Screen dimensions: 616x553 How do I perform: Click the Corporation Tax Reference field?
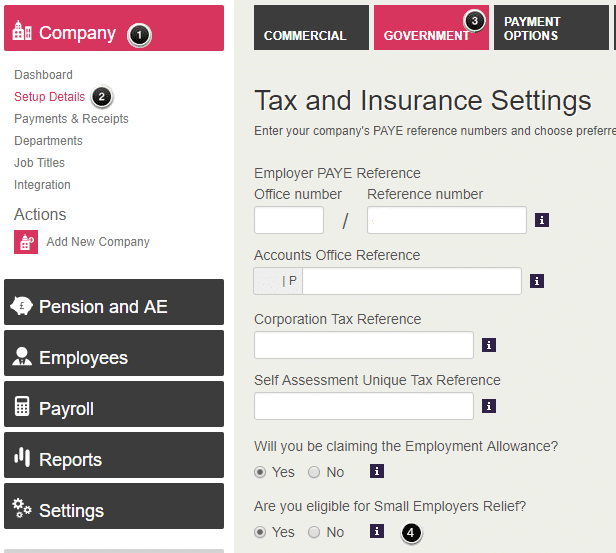click(364, 345)
